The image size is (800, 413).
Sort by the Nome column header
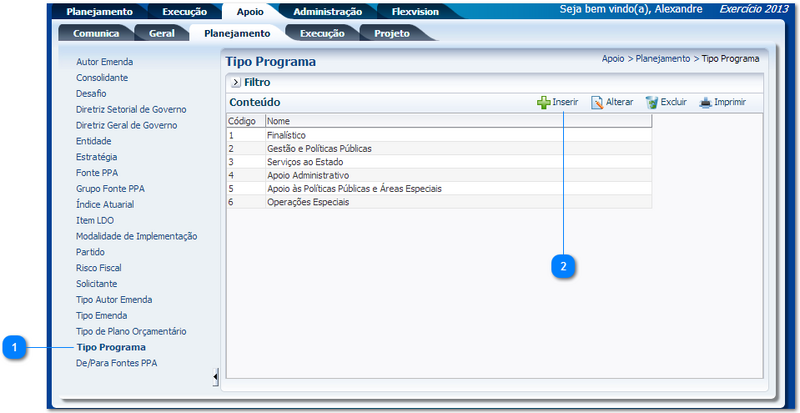point(279,121)
